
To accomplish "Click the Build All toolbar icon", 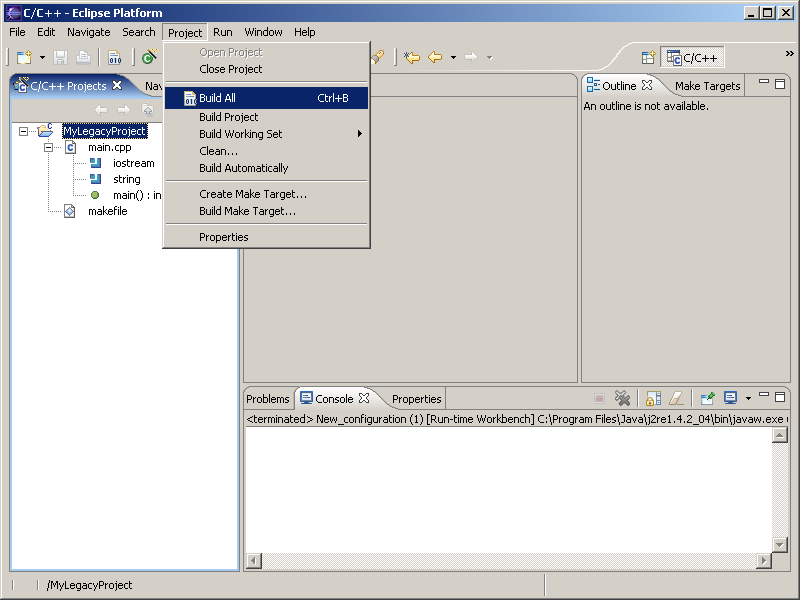I will [114, 58].
